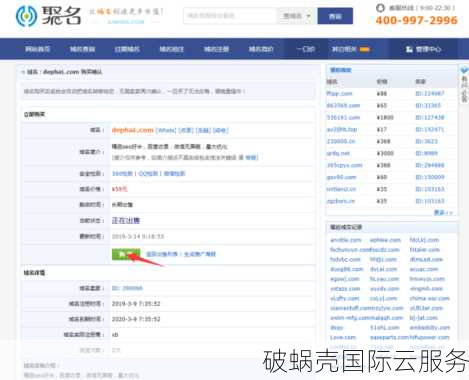Click the registration time 2019-3-9 7:35:52
The image size is (469, 380).
point(136,304)
